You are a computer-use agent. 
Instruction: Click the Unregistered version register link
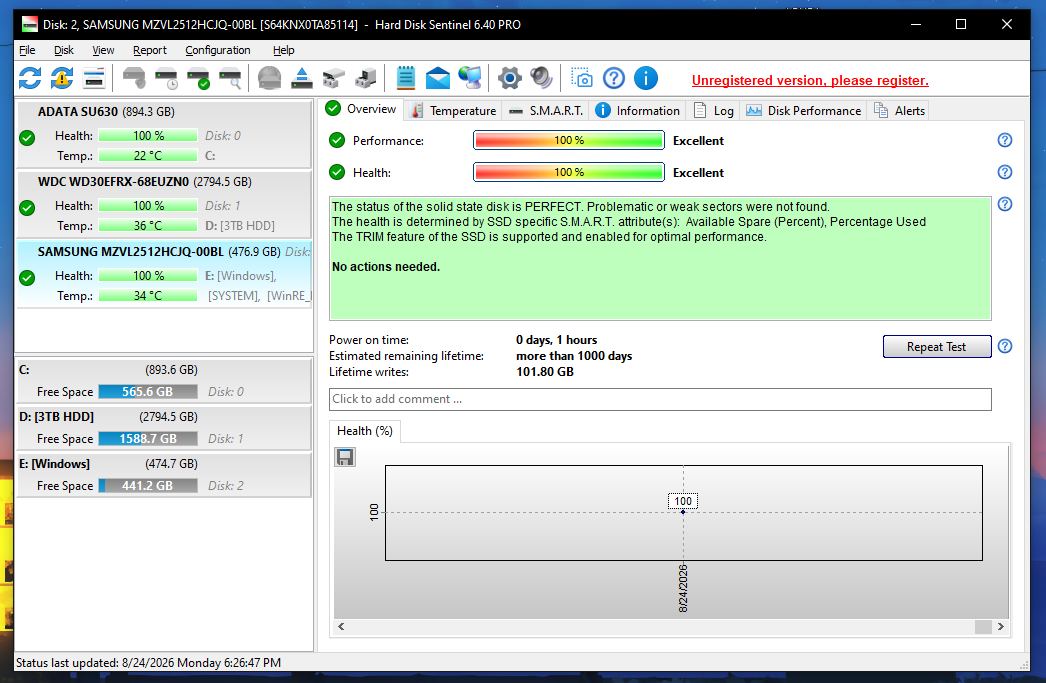[x=810, y=81]
